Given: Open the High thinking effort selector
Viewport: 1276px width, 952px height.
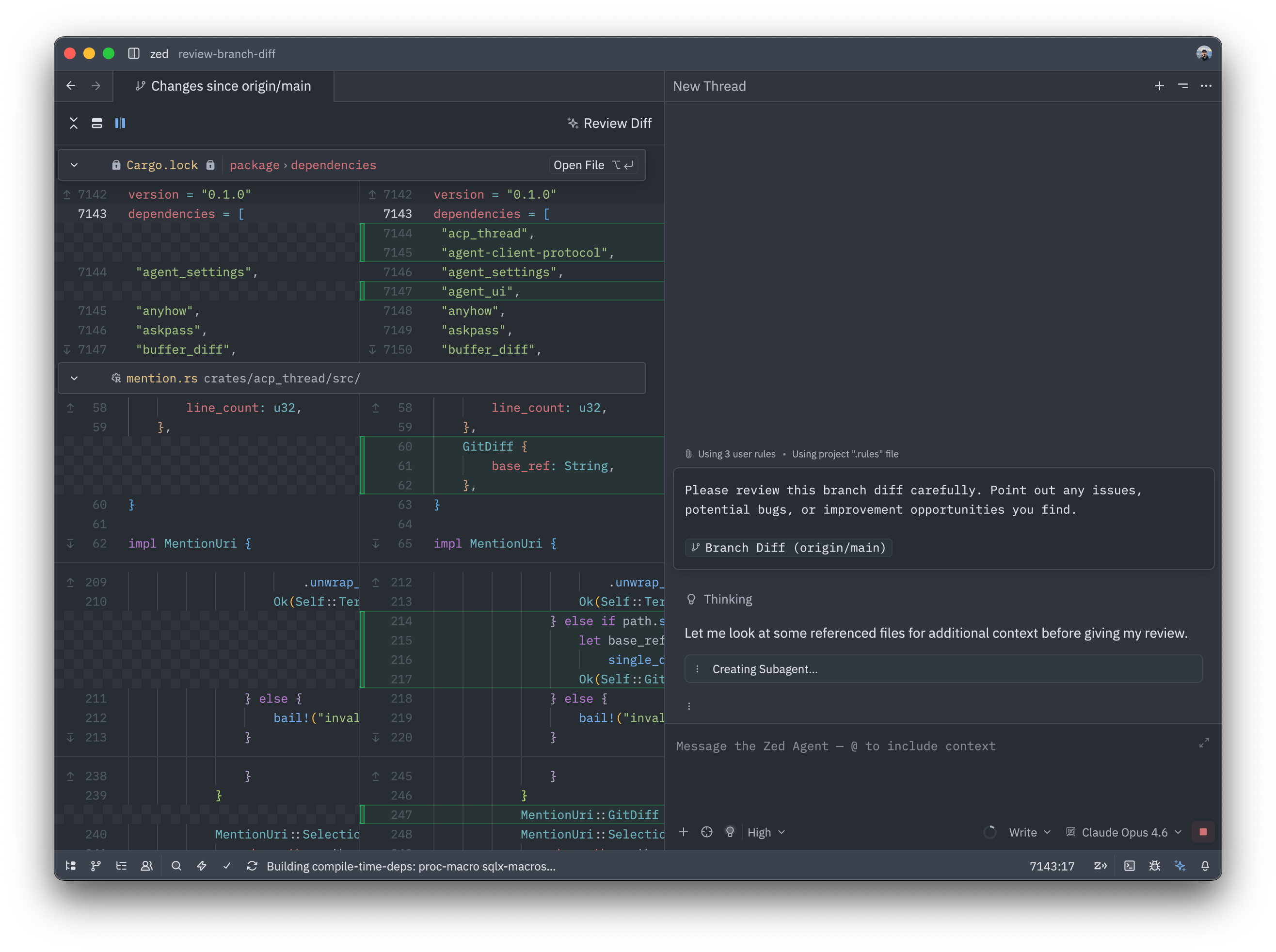Looking at the screenshot, I should click(766, 832).
